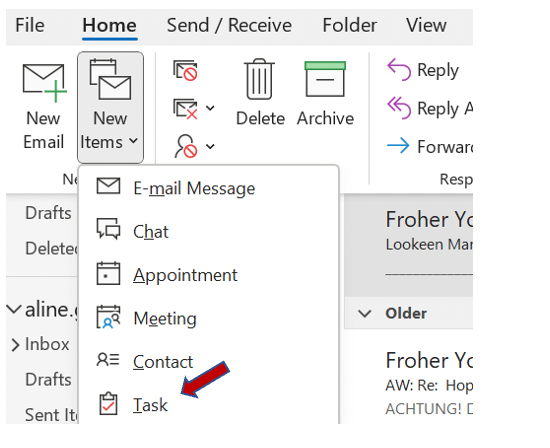Open the File tab
Screen dimensions: 550x448
[x=30, y=26]
